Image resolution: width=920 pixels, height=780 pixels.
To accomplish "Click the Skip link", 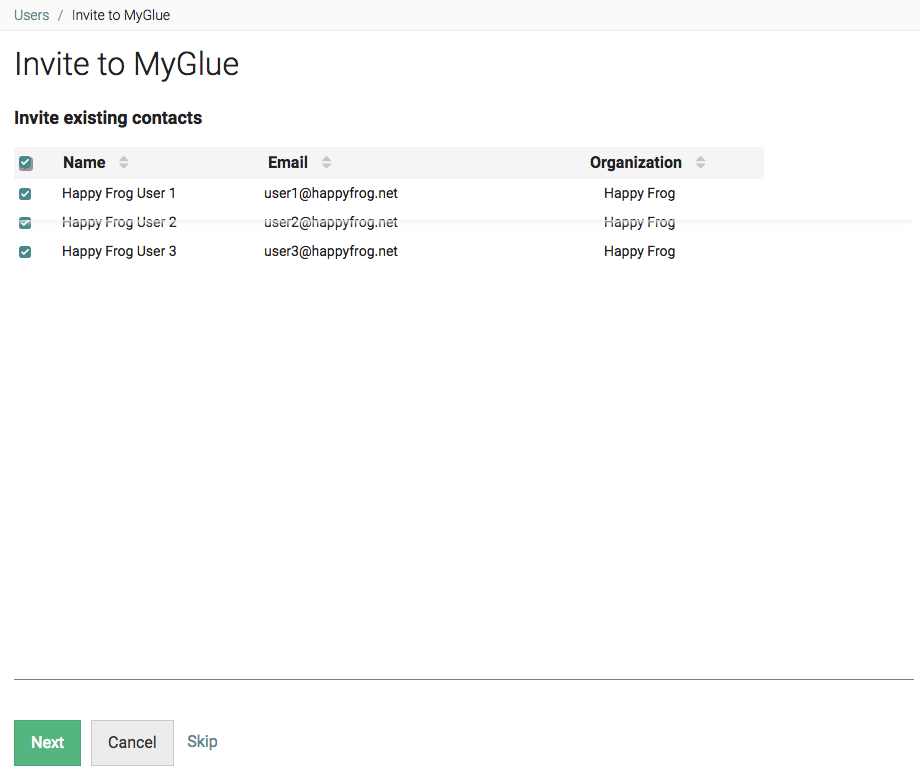I will click(202, 741).
